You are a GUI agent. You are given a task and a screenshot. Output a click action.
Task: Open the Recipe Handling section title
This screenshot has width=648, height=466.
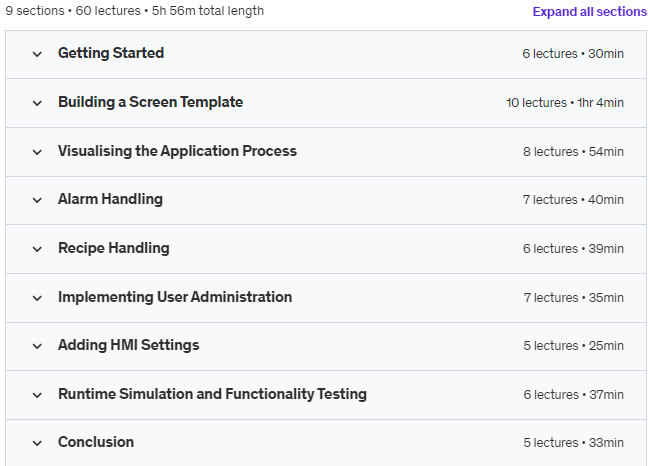click(x=113, y=248)
